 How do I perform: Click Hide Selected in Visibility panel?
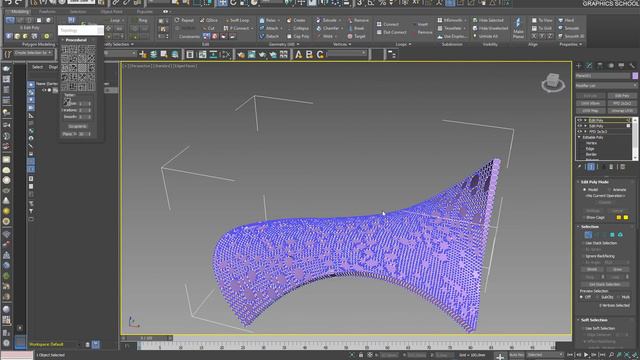[488, 20]
